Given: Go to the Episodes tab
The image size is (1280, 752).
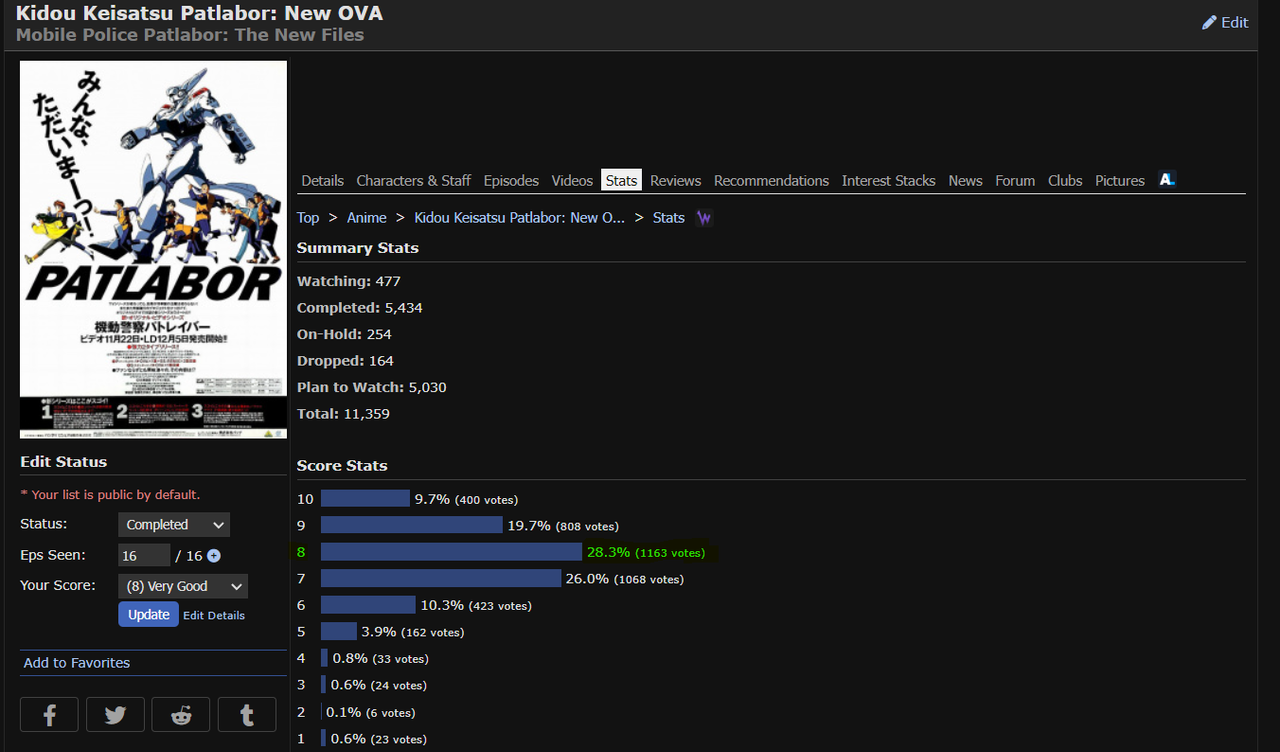Looking at the screenshot, I should 511,180.
